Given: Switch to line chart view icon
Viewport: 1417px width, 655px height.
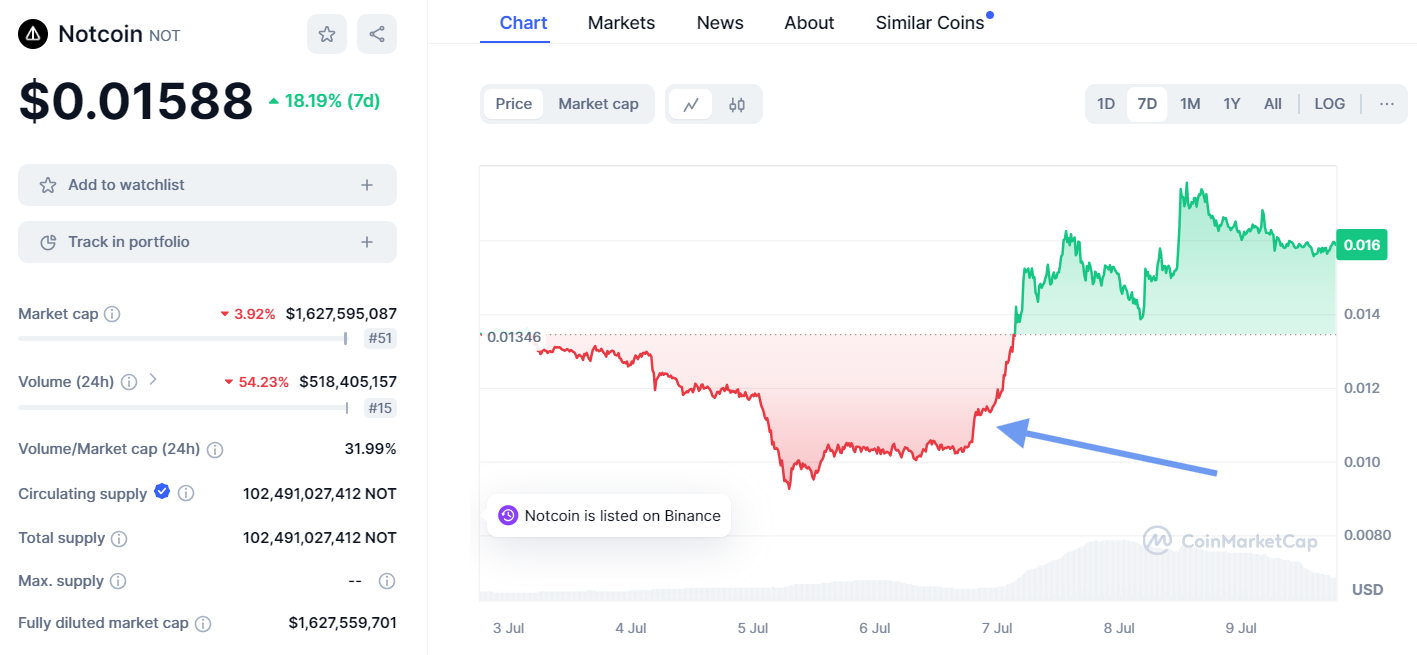Looking at the screenshot, I should click(690, 104).
